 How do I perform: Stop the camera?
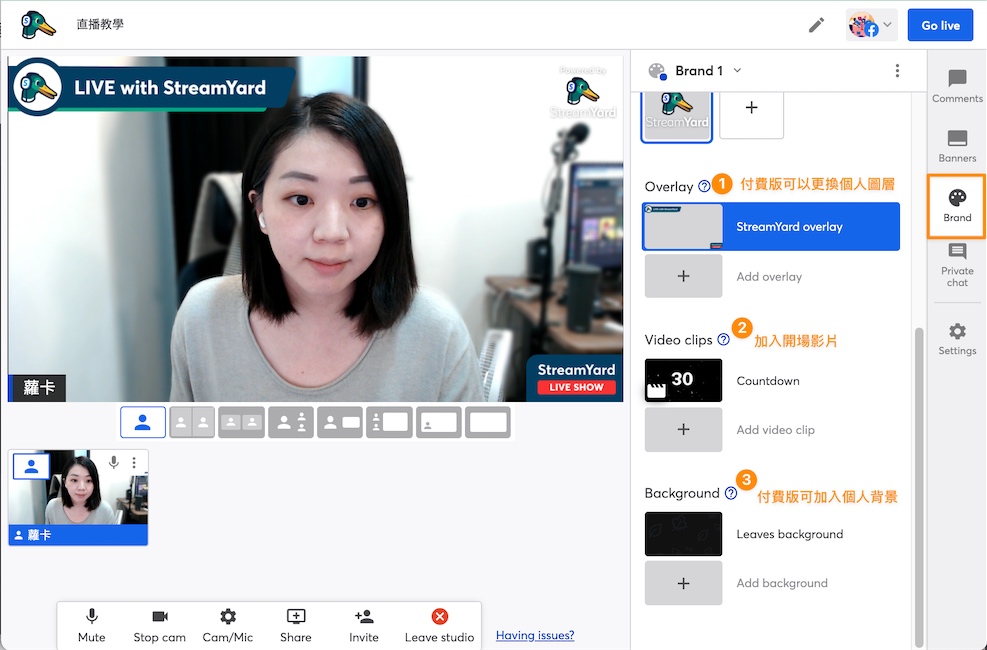click(159, 625)
